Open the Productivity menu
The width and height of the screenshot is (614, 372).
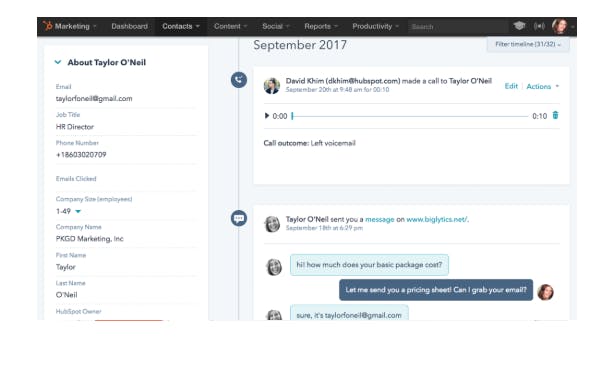[x=376, y=26]
